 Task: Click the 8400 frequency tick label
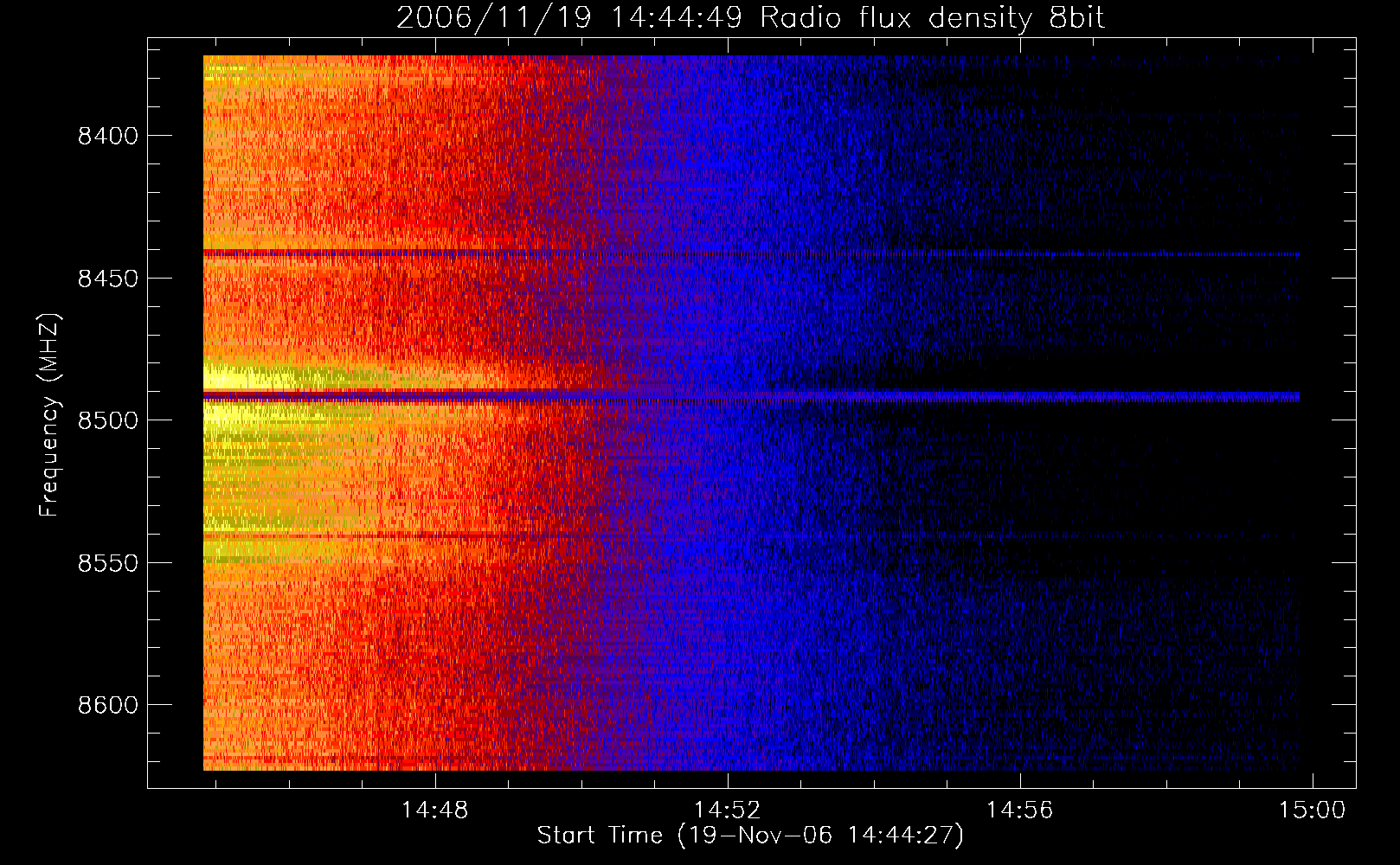[108, 136]
